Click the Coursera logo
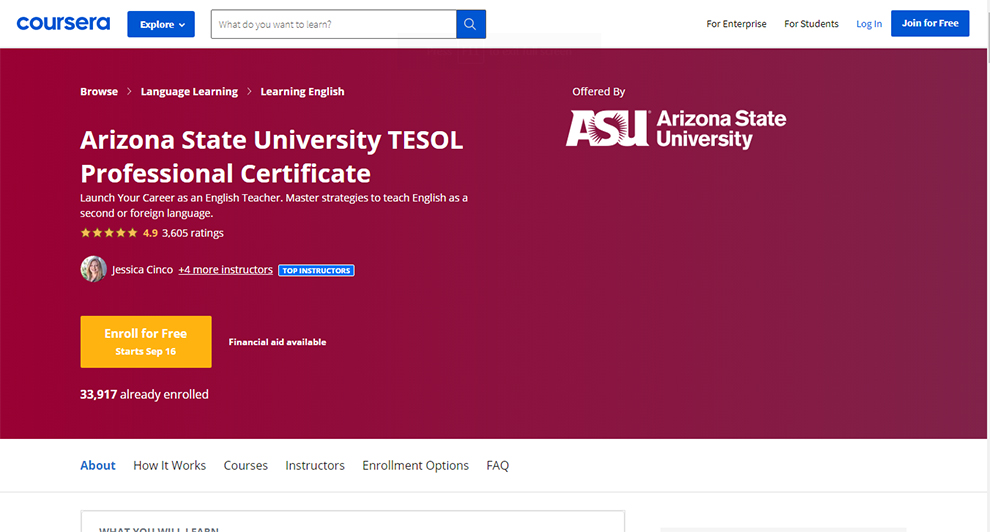The height and width of the screenshot is (532, 990). (x=63, y=23)
